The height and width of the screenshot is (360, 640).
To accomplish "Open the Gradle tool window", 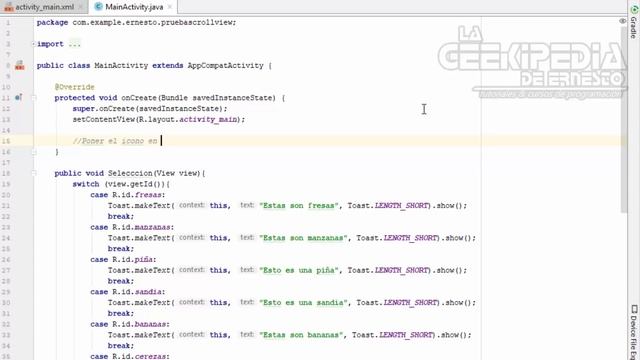I will (634, 21).
